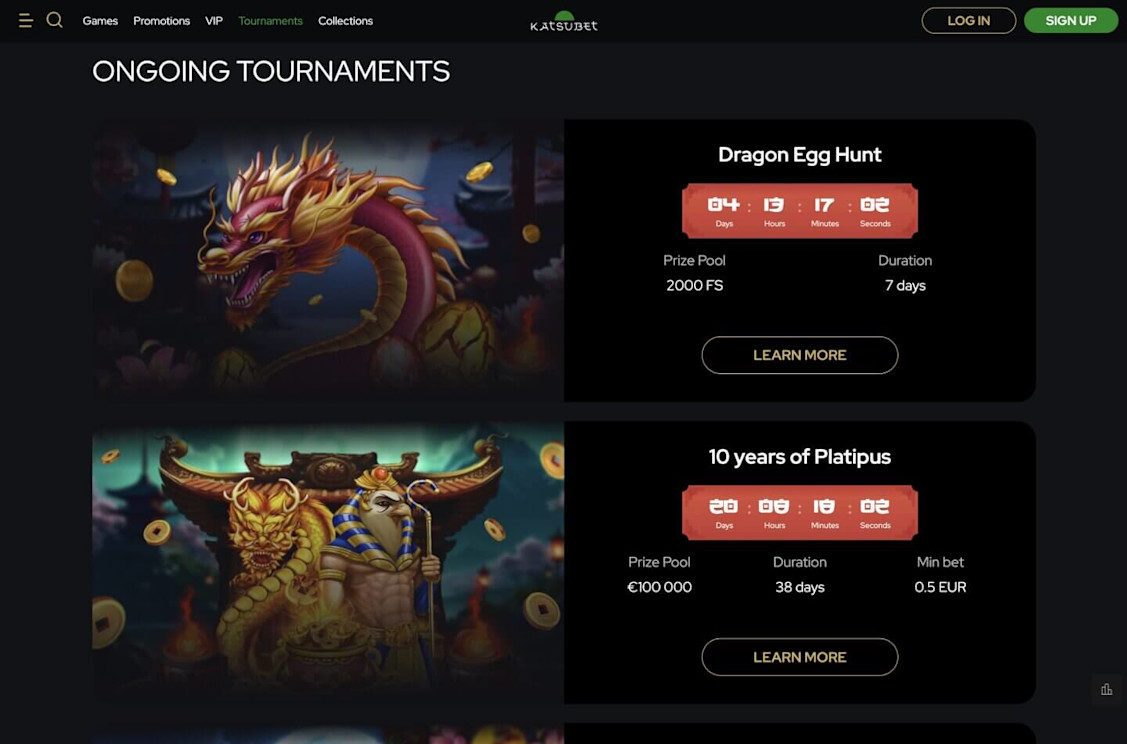Open the Platipus pharaoh banner image
This screenshot has height=744, width=1127.
[x=328, y=562]
